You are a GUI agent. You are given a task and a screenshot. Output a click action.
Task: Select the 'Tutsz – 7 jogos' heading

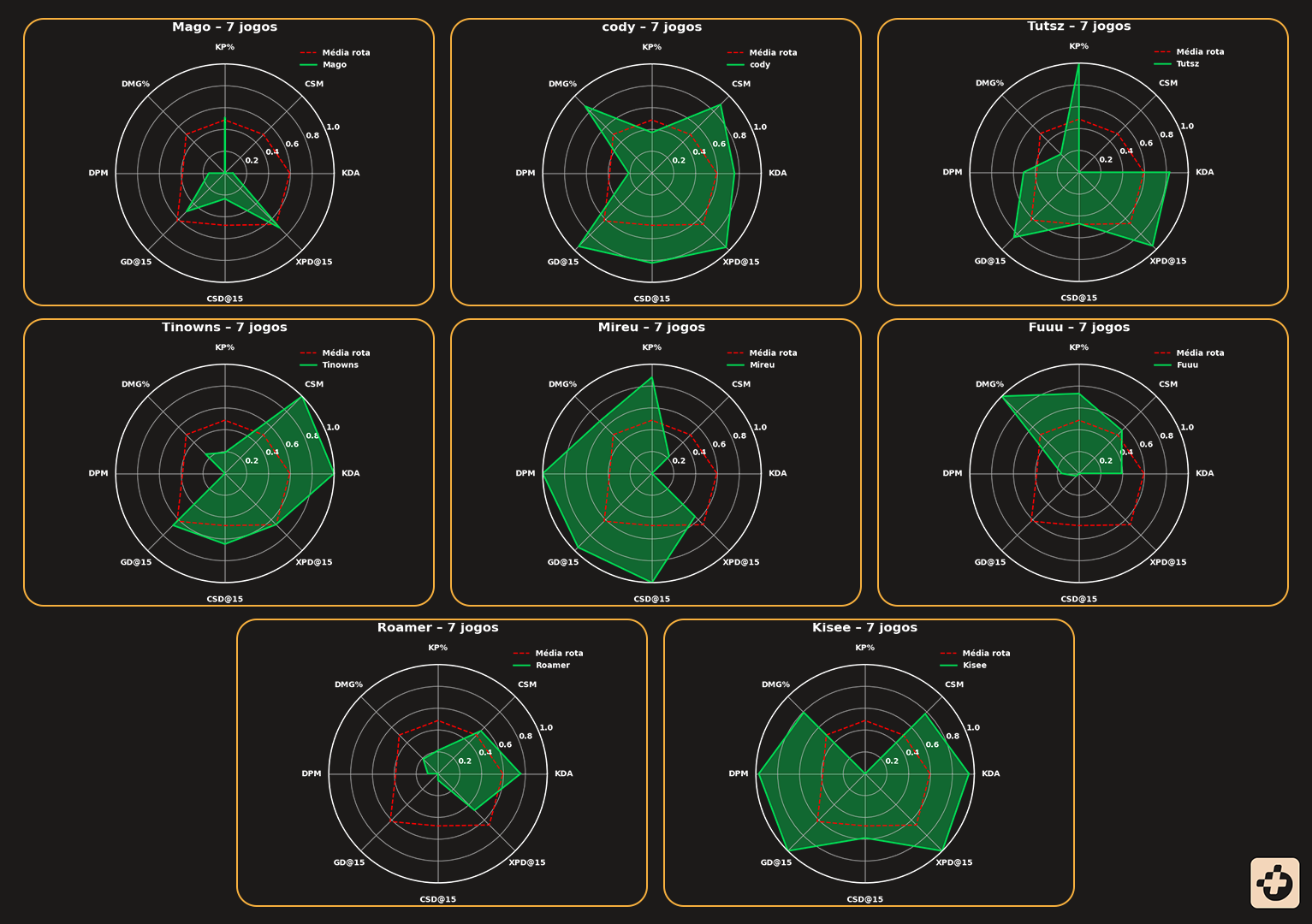1078,27
